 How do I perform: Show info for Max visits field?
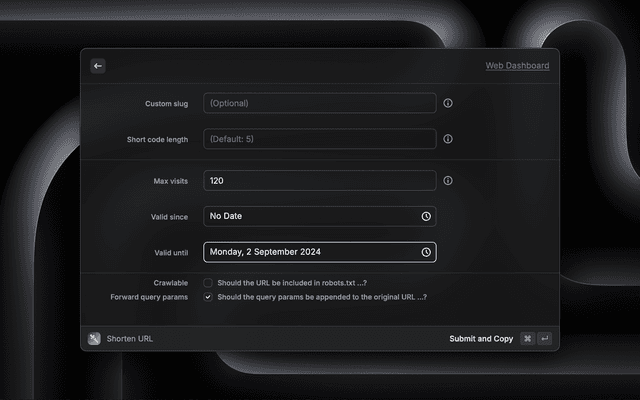(x=448, y=181)
